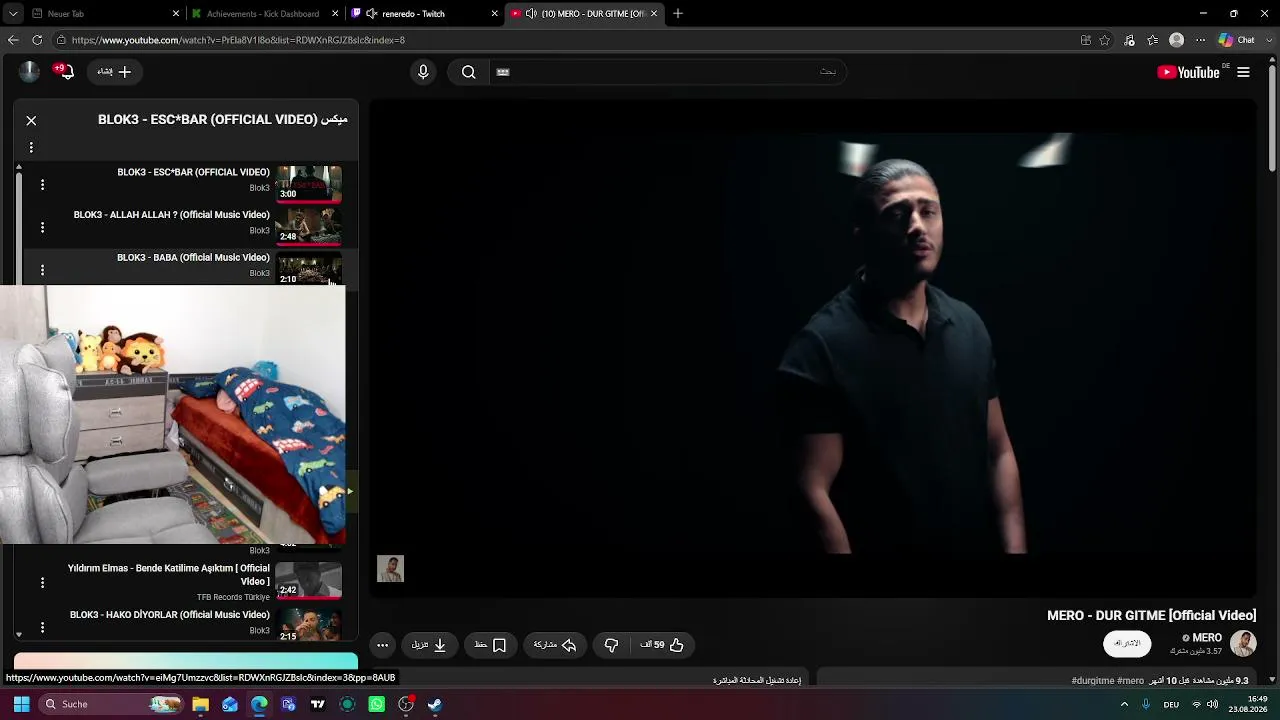Play BLOK3 - BABA thumbnail in playlist
The height and width of the screenshot is (720, 1280).
pyautogui.click(x=309, y=269)
